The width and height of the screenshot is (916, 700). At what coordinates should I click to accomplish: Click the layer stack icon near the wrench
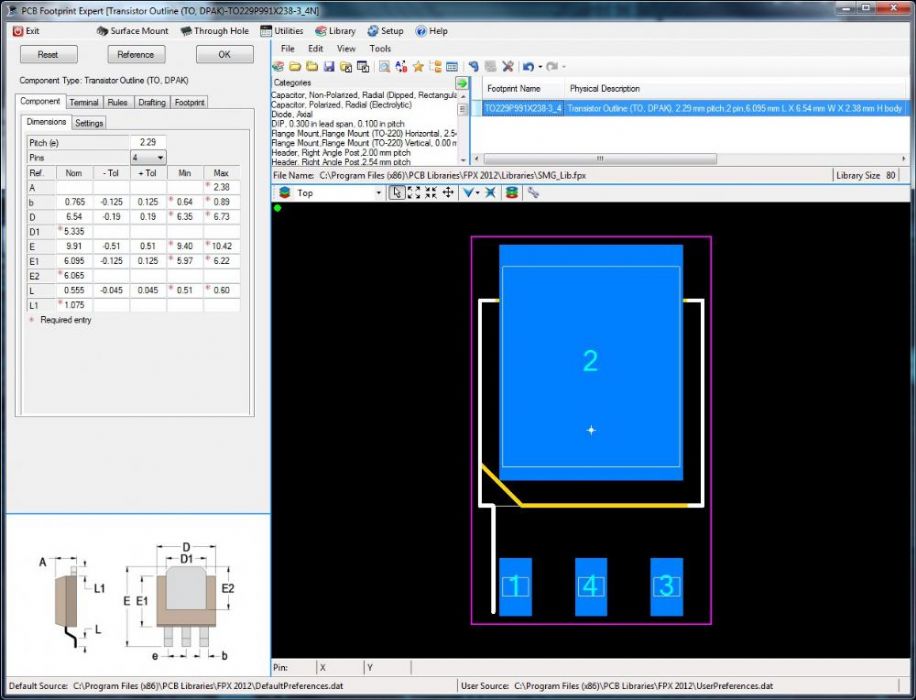point(511,193)
